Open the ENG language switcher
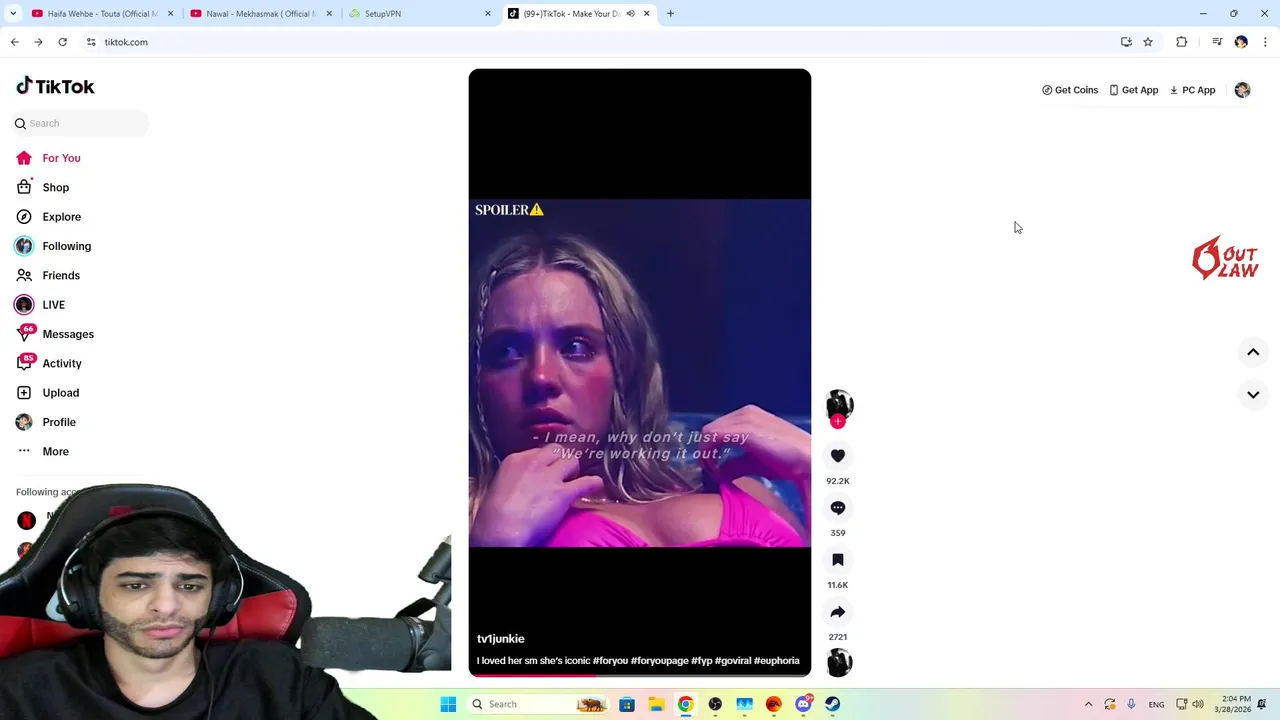This screenshot has height=720, width=1280. click(x=1156, y=705)
